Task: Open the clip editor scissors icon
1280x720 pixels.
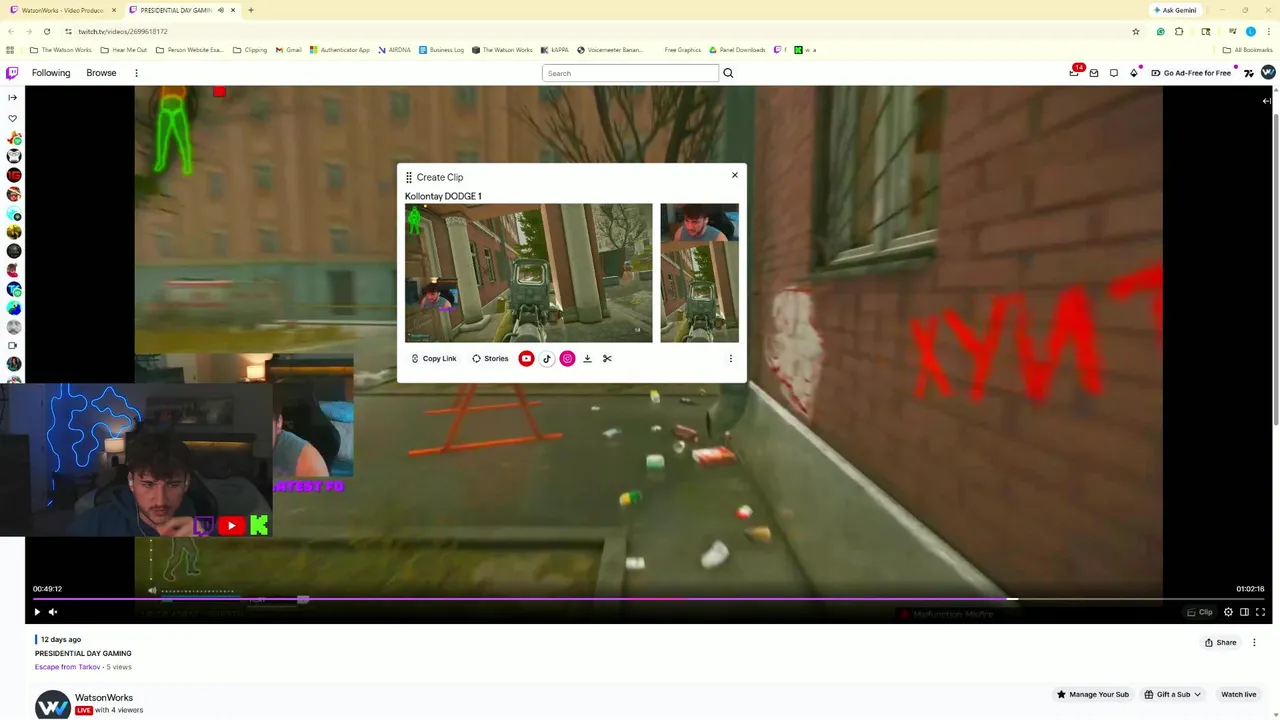Action: point(607,358)
